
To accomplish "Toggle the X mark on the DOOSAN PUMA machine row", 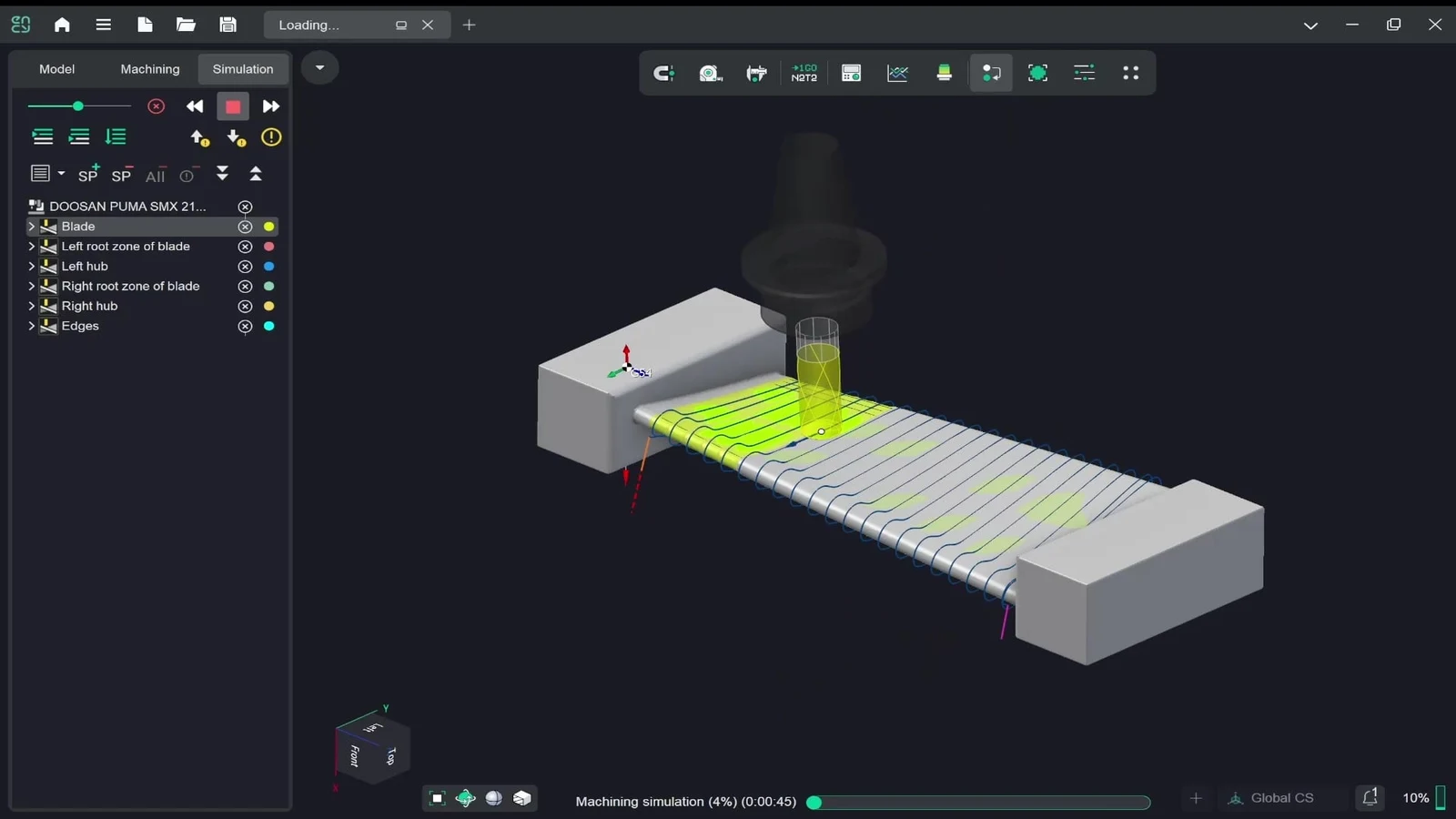I will pyautogui.click(x=245, y=207).
